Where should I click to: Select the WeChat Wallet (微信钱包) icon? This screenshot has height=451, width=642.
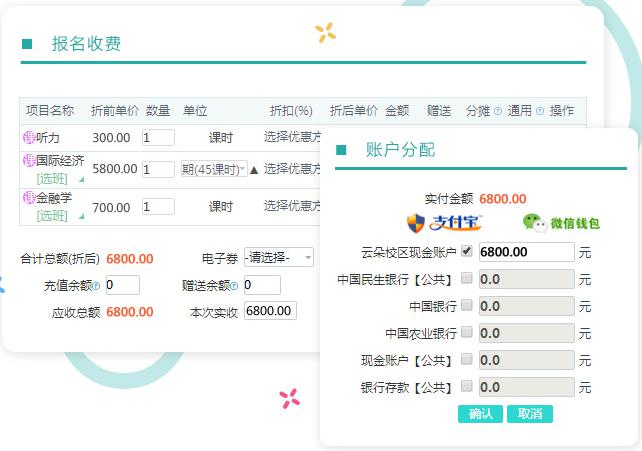tap(561, 223)
